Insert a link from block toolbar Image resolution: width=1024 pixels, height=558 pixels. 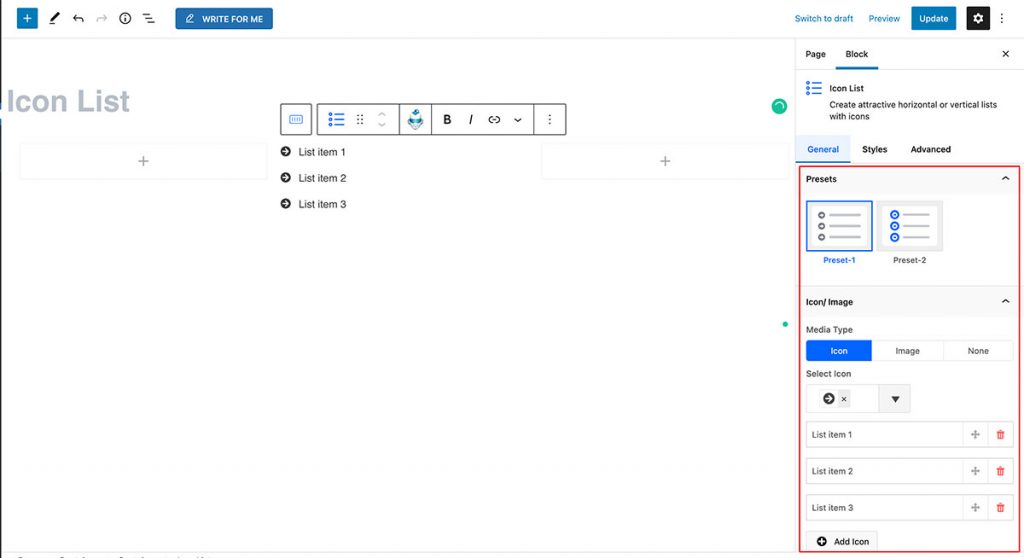(494, 119)
